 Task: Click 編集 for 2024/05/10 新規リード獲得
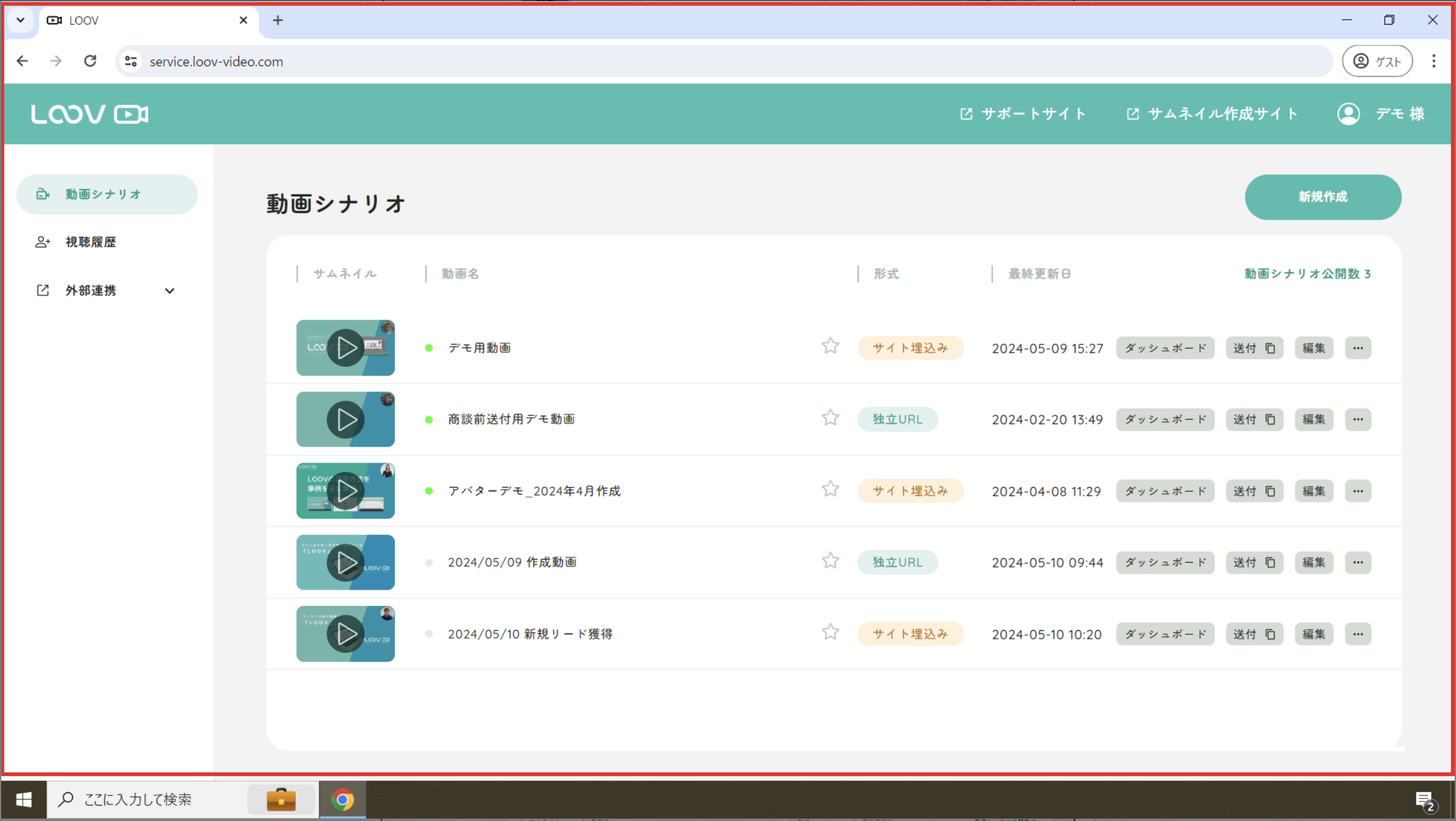pyautogui.click(x=1314, y=634)
